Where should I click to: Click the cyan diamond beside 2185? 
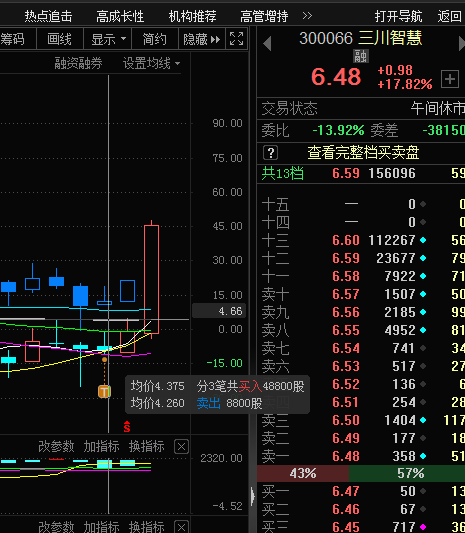(x=423, y=312)
